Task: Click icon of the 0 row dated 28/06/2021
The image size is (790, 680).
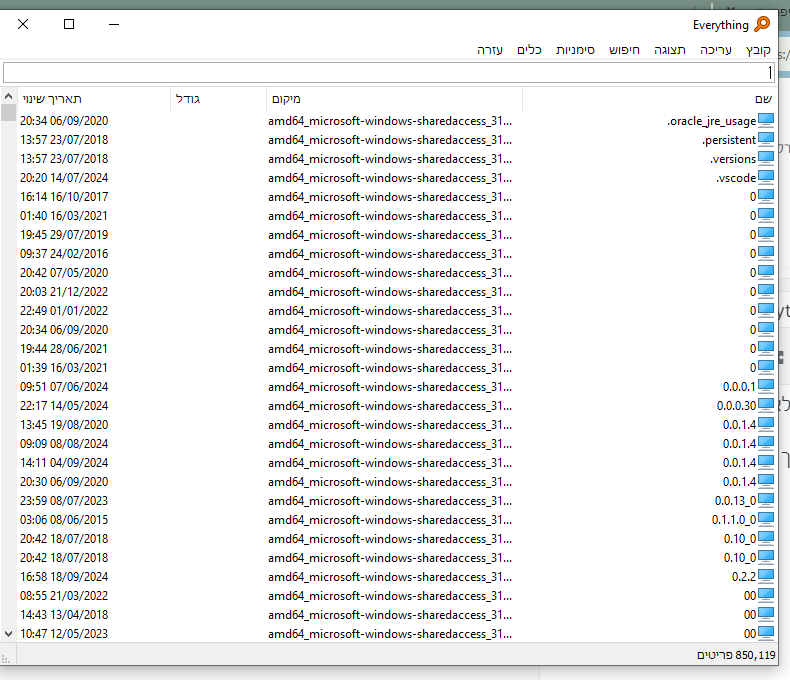Action: coord(766,349)
